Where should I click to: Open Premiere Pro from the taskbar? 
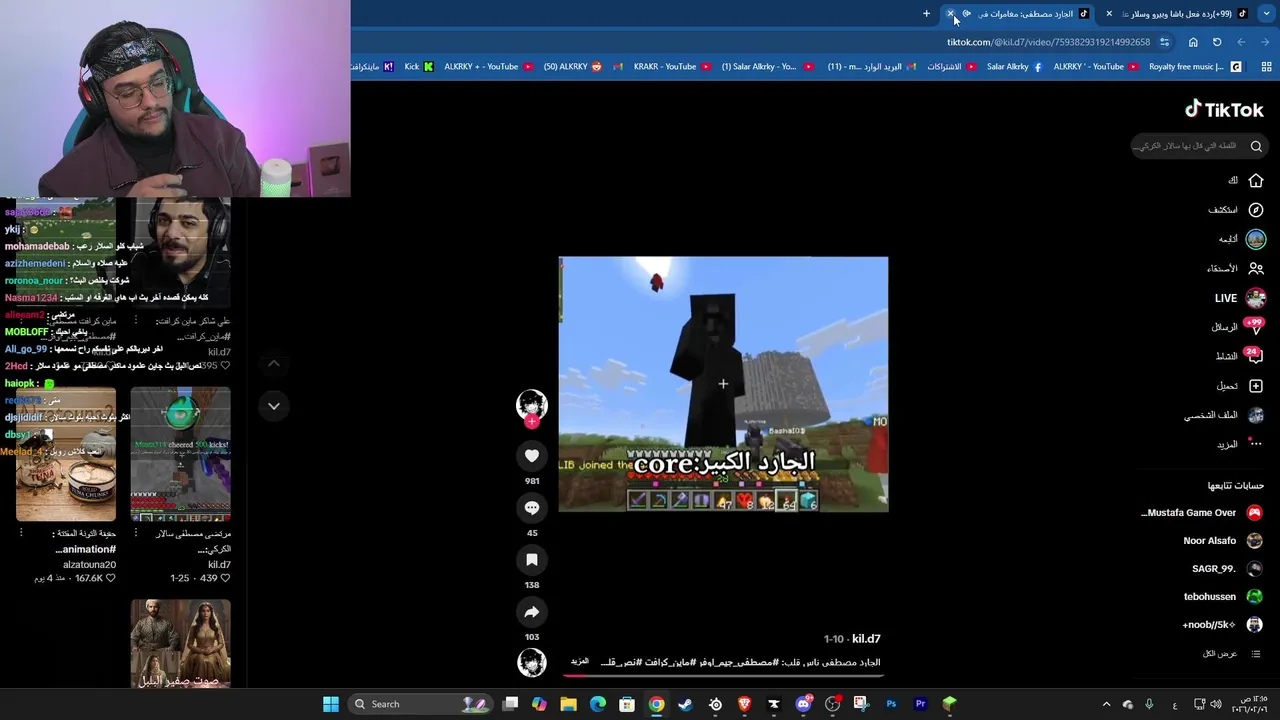tap(920, 704)
